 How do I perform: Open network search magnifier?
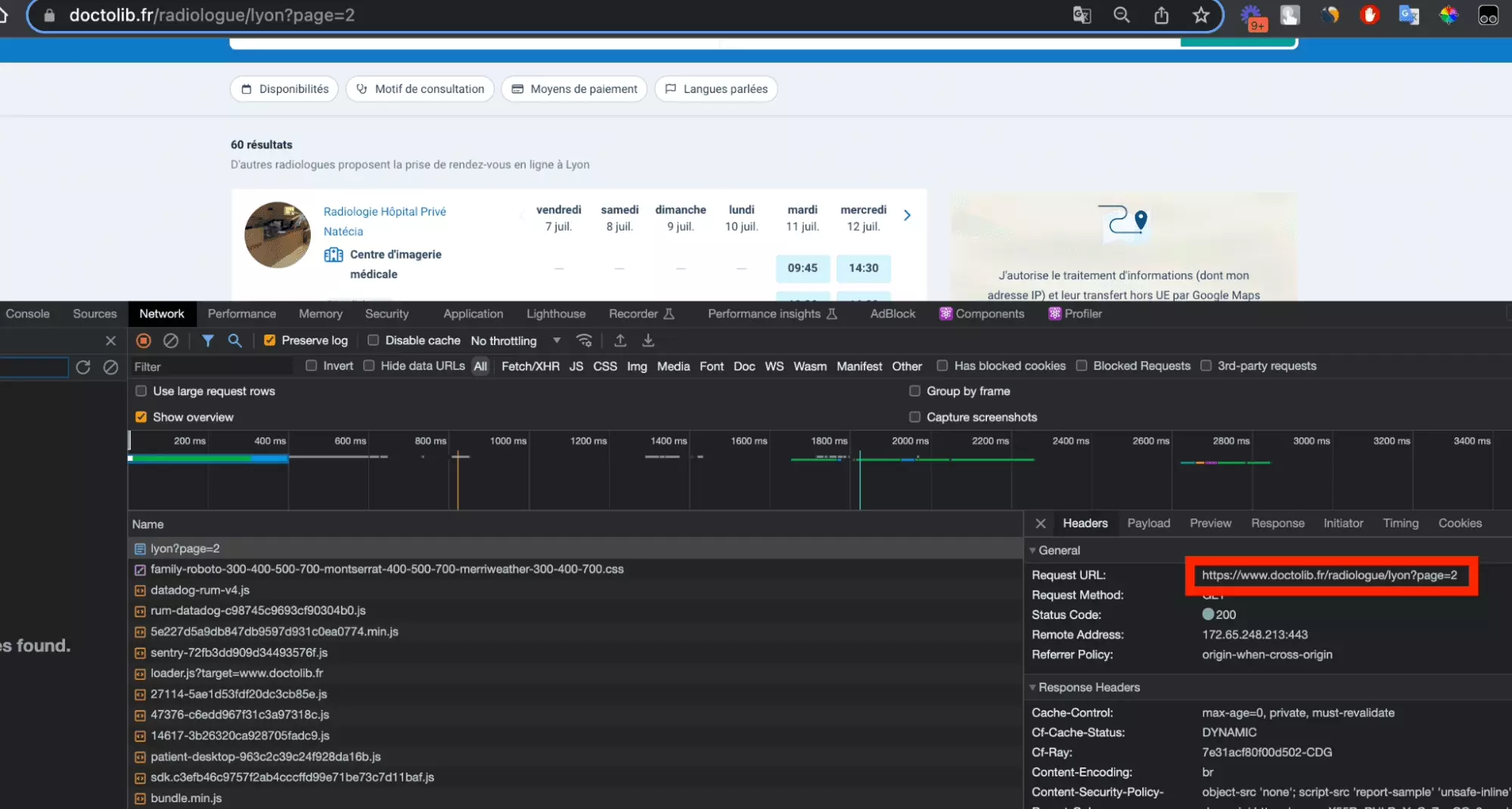pyautogui.click(x=234, y=341)
